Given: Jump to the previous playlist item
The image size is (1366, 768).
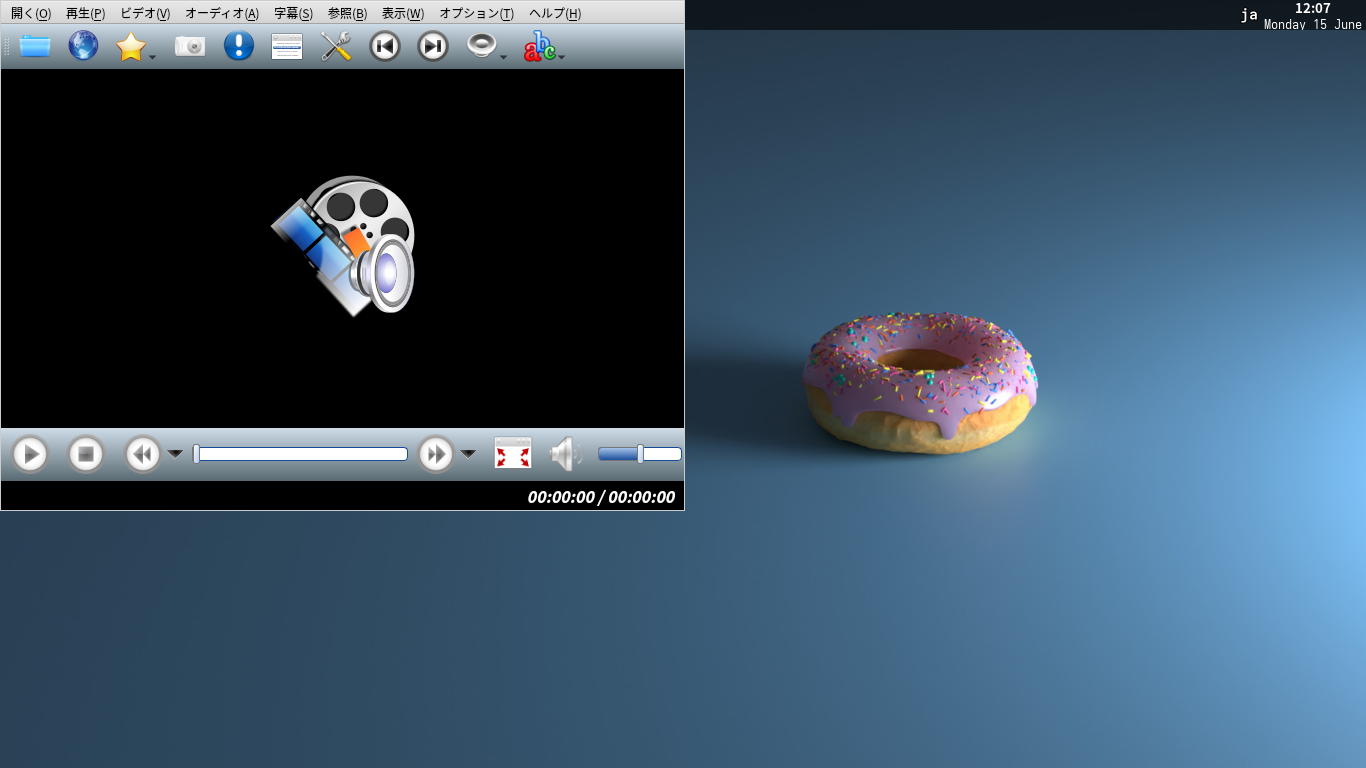Looking at the screenshot, I should click(x=384, y=46).
